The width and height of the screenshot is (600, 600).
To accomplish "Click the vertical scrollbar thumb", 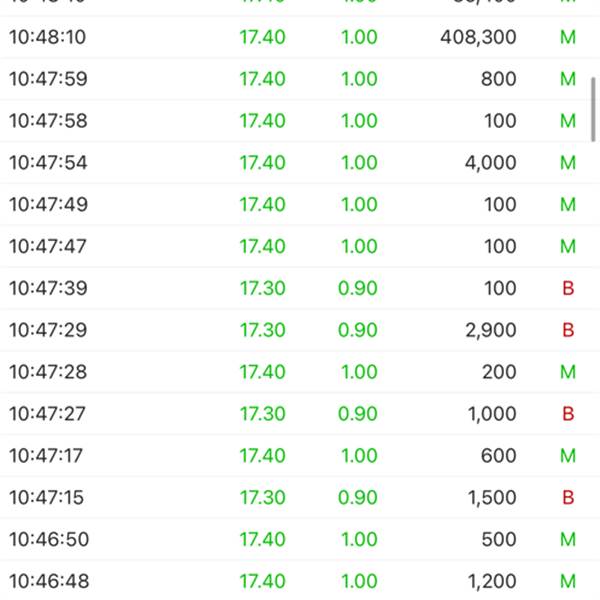I will [x=594, y=109].
